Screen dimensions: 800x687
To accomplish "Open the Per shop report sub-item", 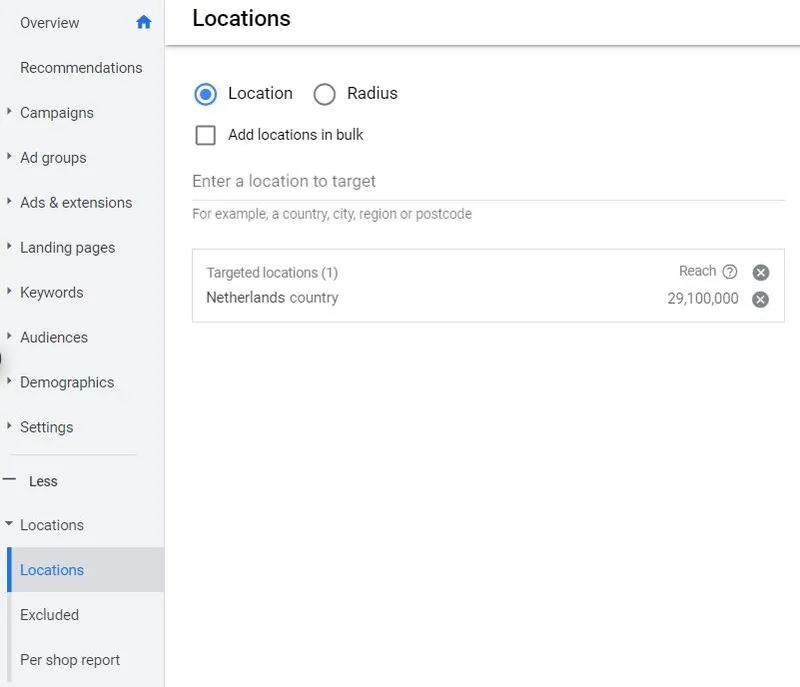I will (x=70, y=659).
